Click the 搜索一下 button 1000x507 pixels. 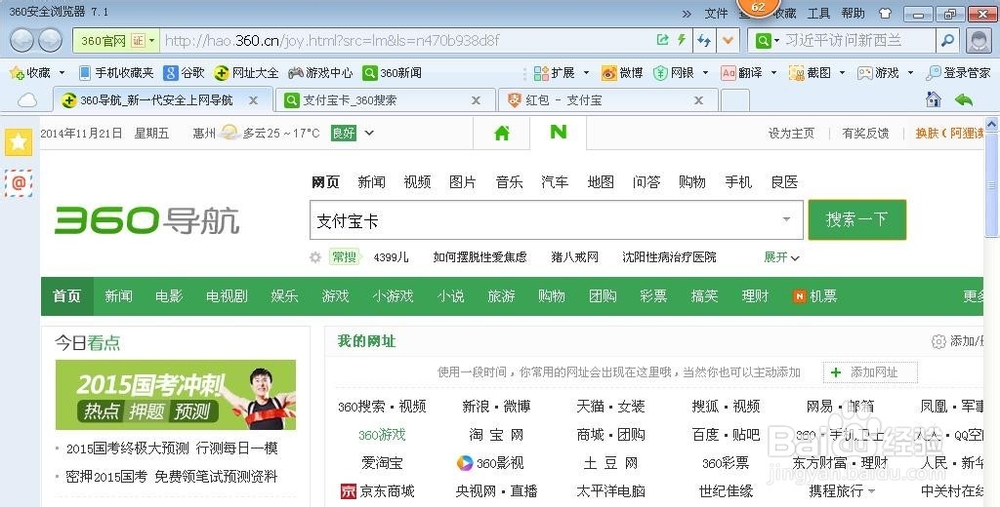(x=857, y=220)
